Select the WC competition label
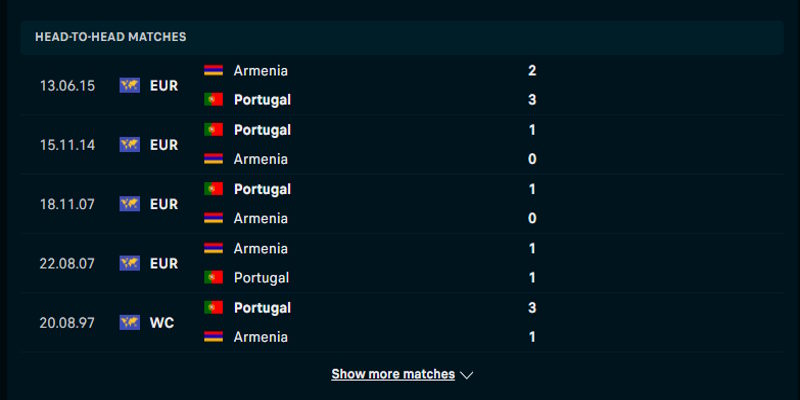The height and width of the screenshot is (400, 800). tap(162, 323)
